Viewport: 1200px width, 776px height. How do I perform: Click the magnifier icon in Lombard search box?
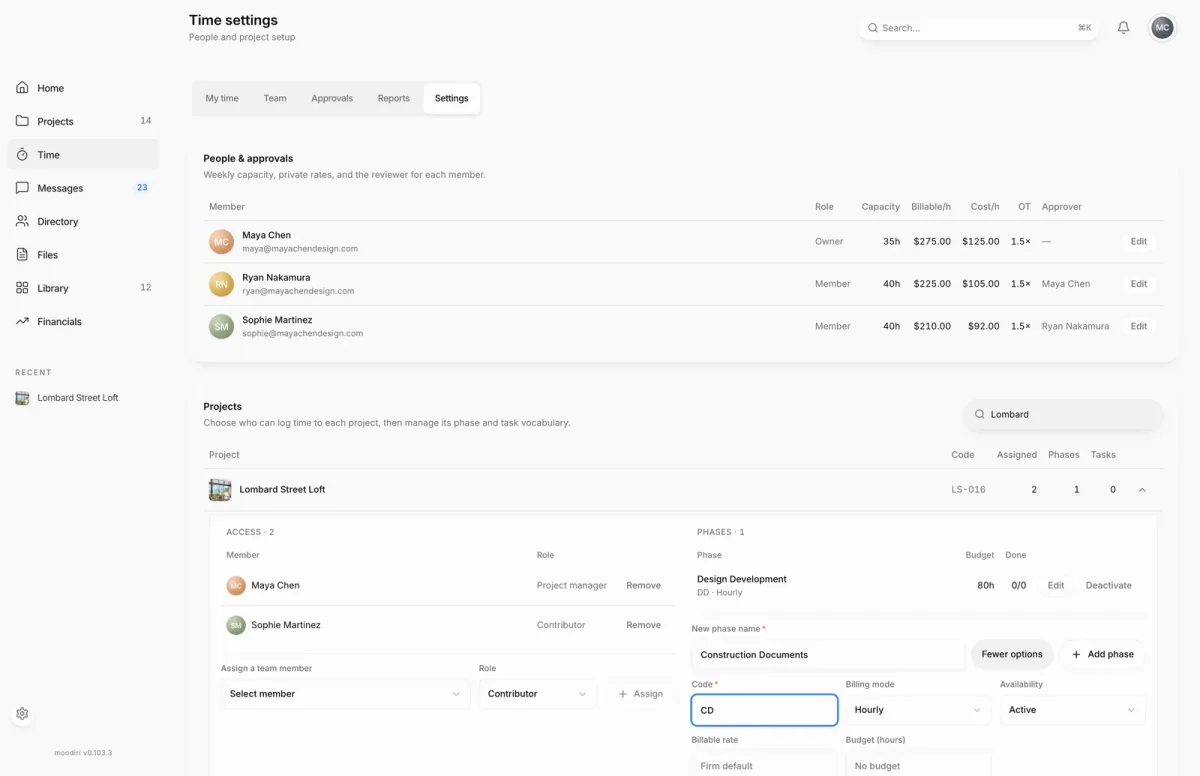(x=980, y=414)
